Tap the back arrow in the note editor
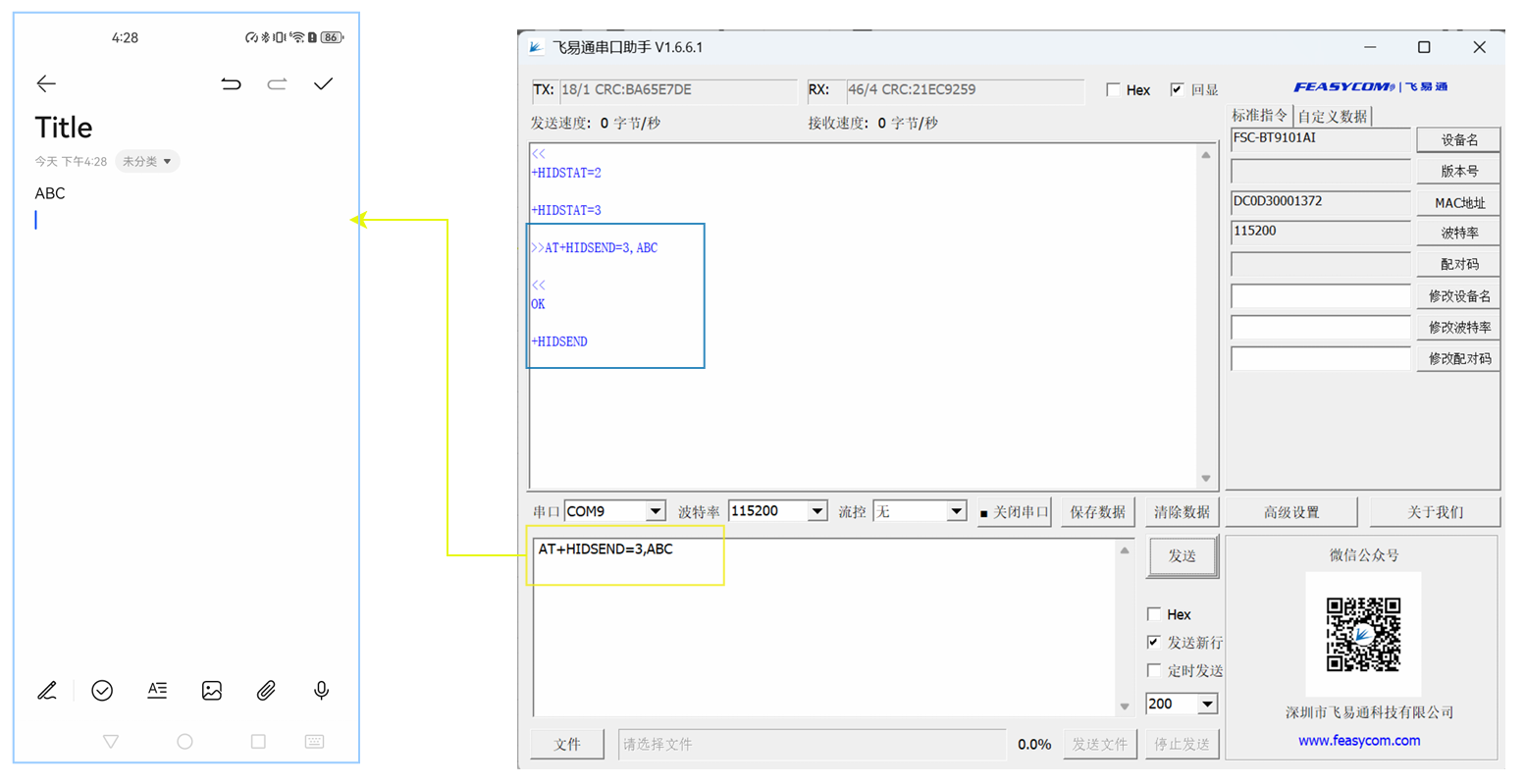The width and height of the screenshot is (1525, 784). coord(46,84)
